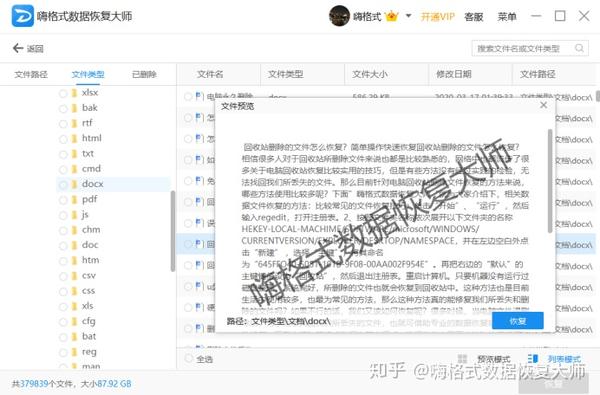Click the list mode icon
600x395 pixels.
click(x=533, y=359)
